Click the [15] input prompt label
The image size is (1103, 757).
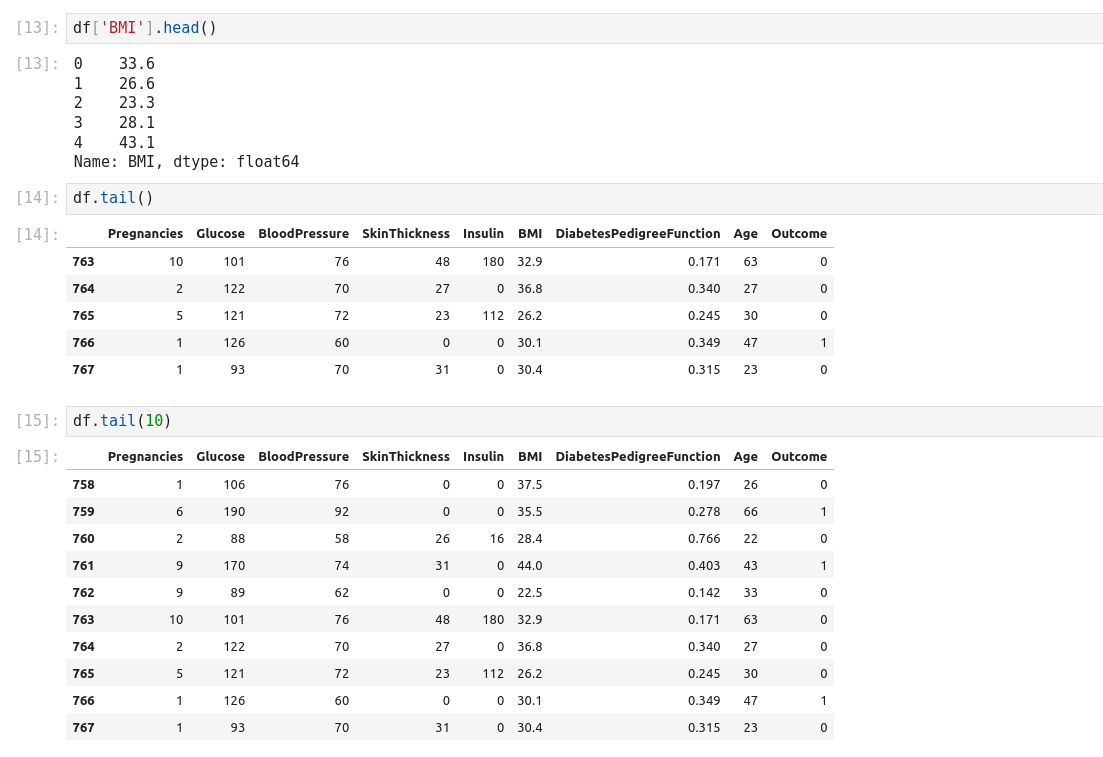click(37, 421)
